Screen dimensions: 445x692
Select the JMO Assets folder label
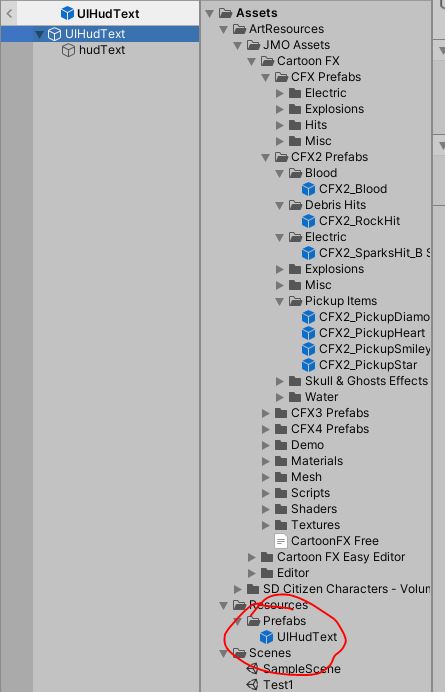[297, 45]
